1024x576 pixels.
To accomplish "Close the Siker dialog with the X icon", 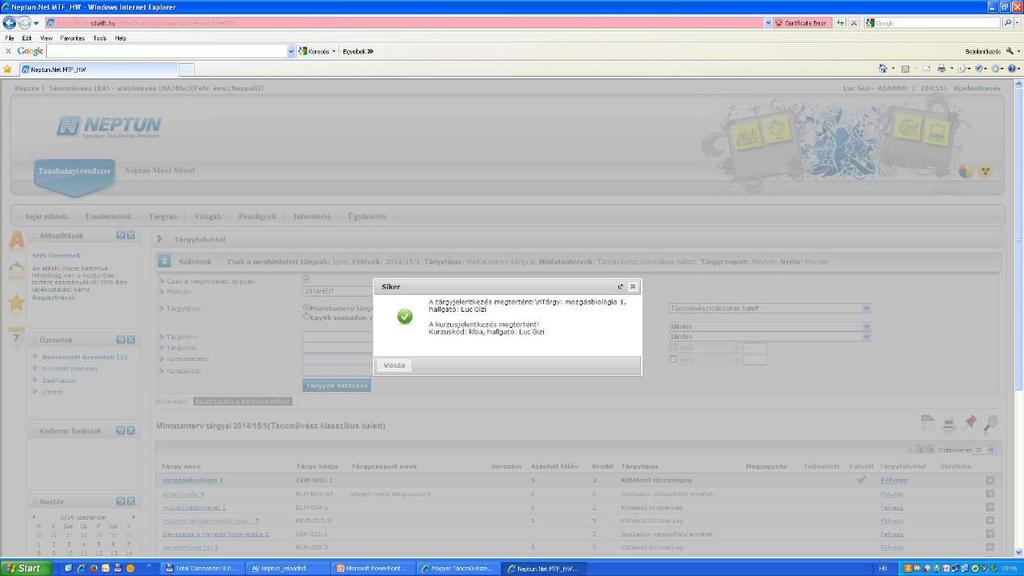I will (632, 287).
